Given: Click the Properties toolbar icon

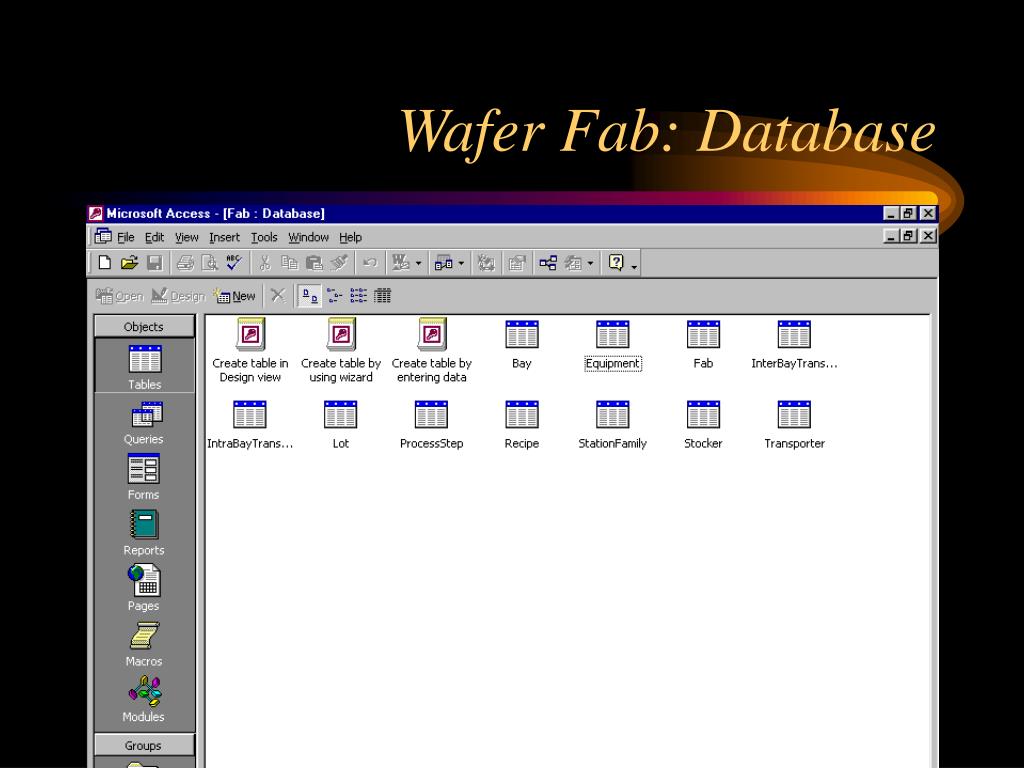Looking at the screenshot, I should [x=517, y=263].
